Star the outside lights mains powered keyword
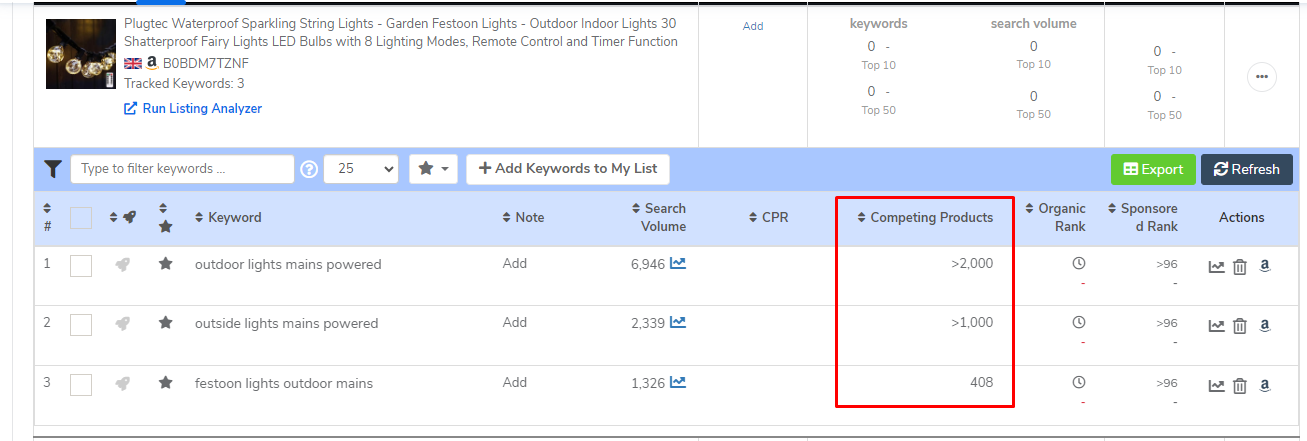Screen dimensions: 1307x441 coord(166,323)
